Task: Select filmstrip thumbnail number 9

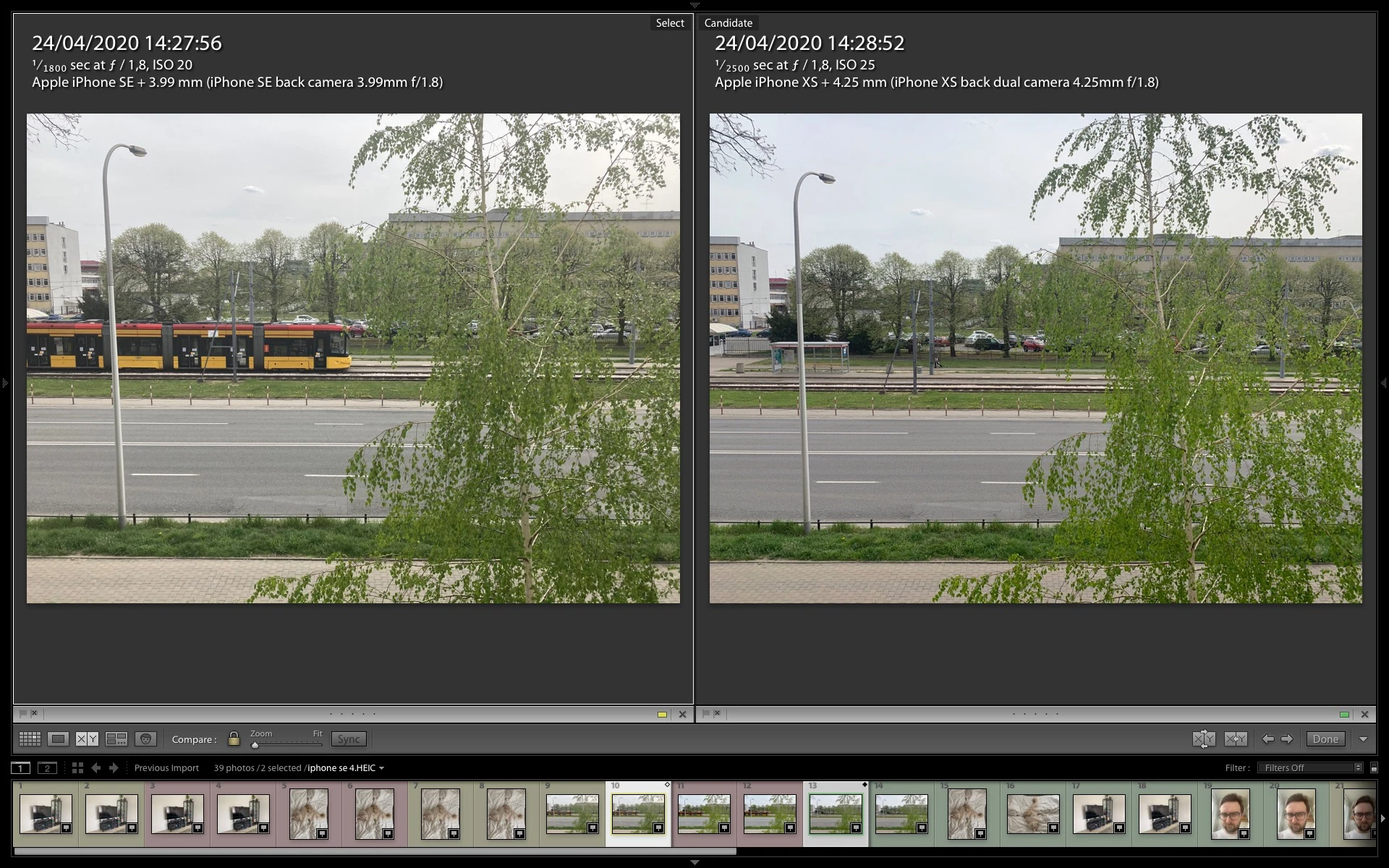Action: point(572,814)
